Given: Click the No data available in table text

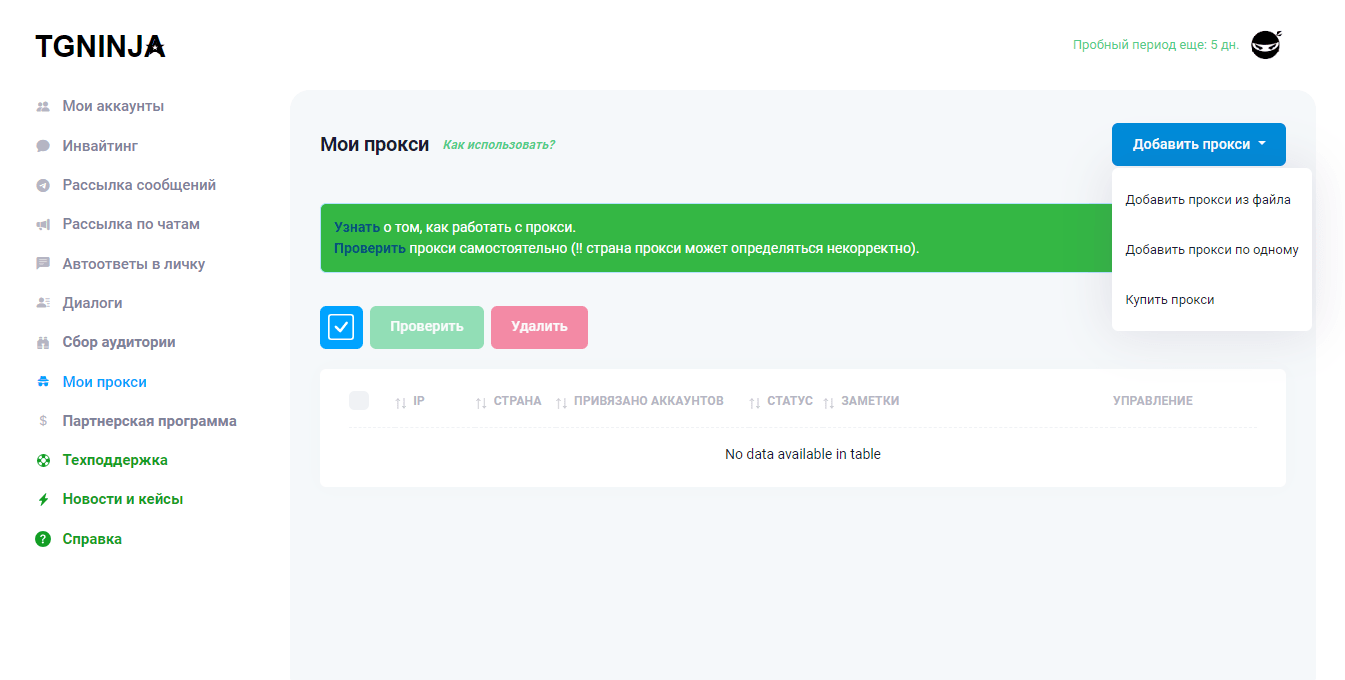Looking at the screenshot, I should [803, 454].
